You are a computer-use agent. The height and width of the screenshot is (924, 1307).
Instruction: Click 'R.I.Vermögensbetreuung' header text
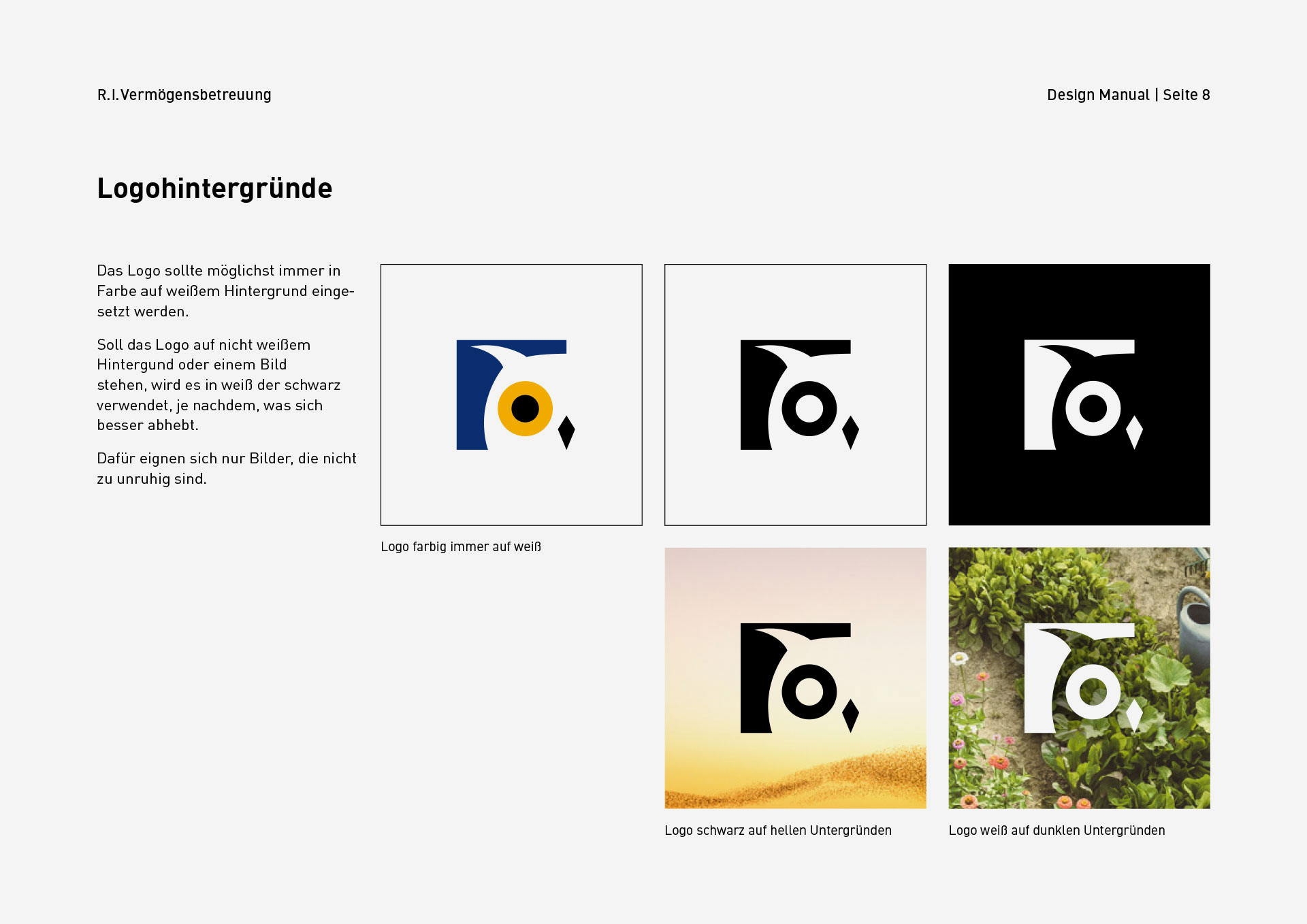pyautogui.click(x=184, y=95)
